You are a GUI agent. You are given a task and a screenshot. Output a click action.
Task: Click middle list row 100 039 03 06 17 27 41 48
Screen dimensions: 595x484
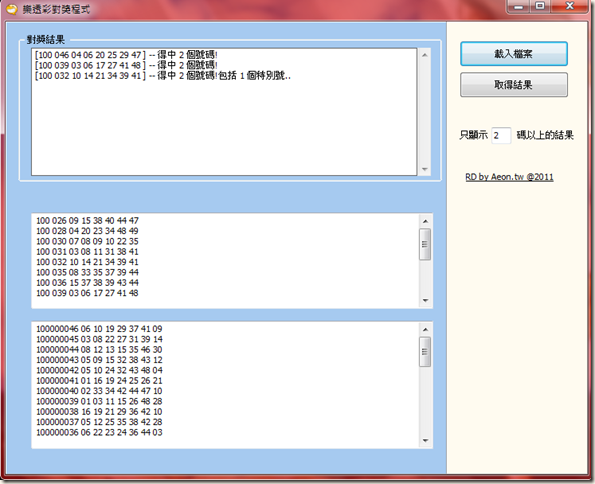[87, 293]
